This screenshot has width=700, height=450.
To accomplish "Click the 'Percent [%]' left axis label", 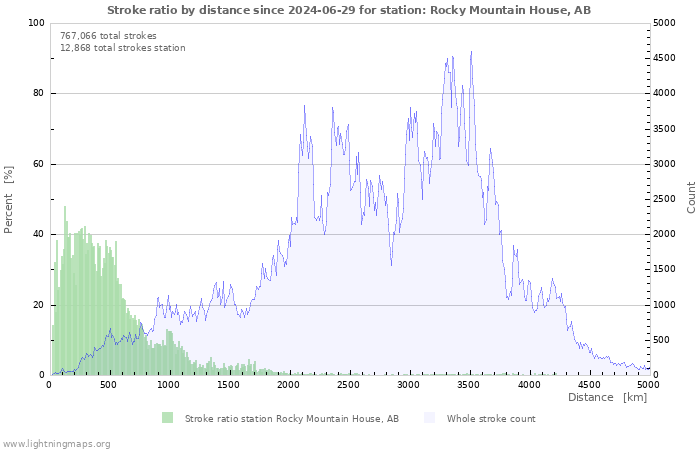I will (x=9, y=198).
